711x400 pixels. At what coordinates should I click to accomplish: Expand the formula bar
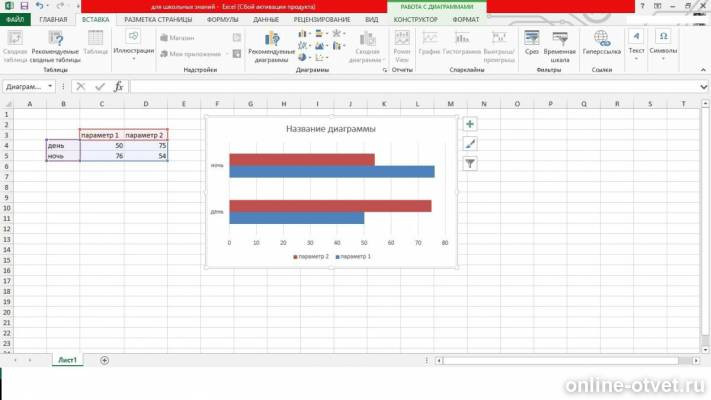coord(703,86)
